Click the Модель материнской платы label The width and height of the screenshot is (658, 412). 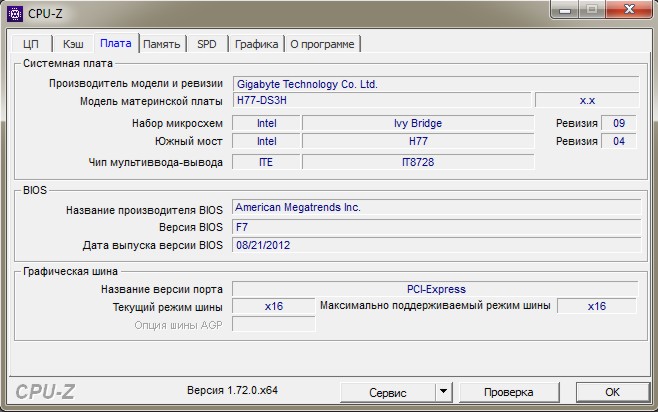[x=151, y=102]
